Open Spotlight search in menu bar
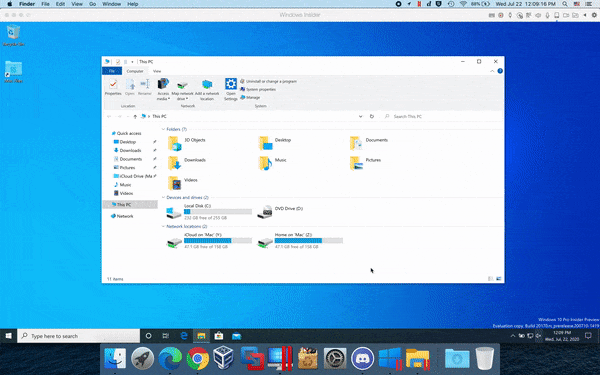The image size is (600, 375). (x=565, y=4)
